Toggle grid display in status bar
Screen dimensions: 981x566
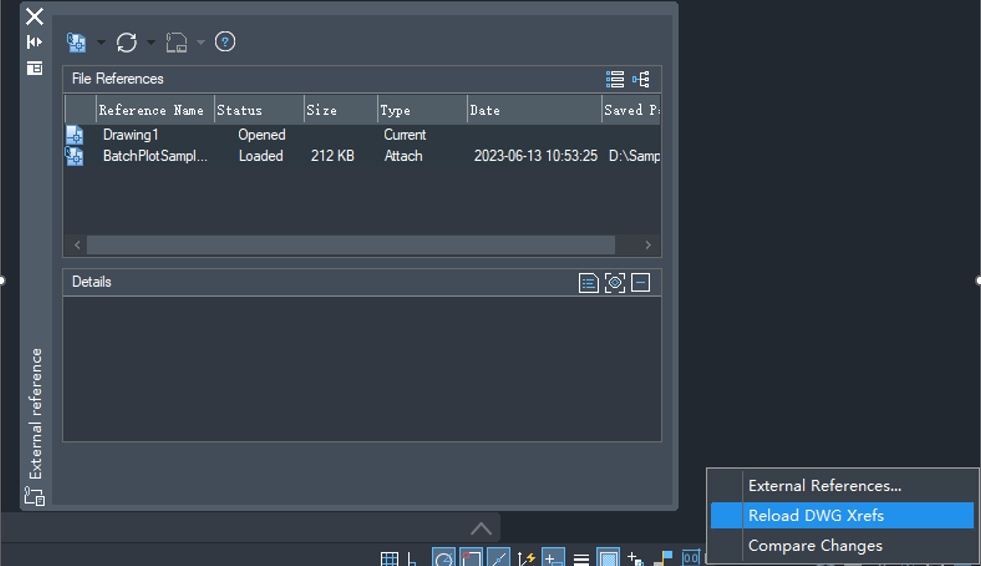tap(390, 559)
